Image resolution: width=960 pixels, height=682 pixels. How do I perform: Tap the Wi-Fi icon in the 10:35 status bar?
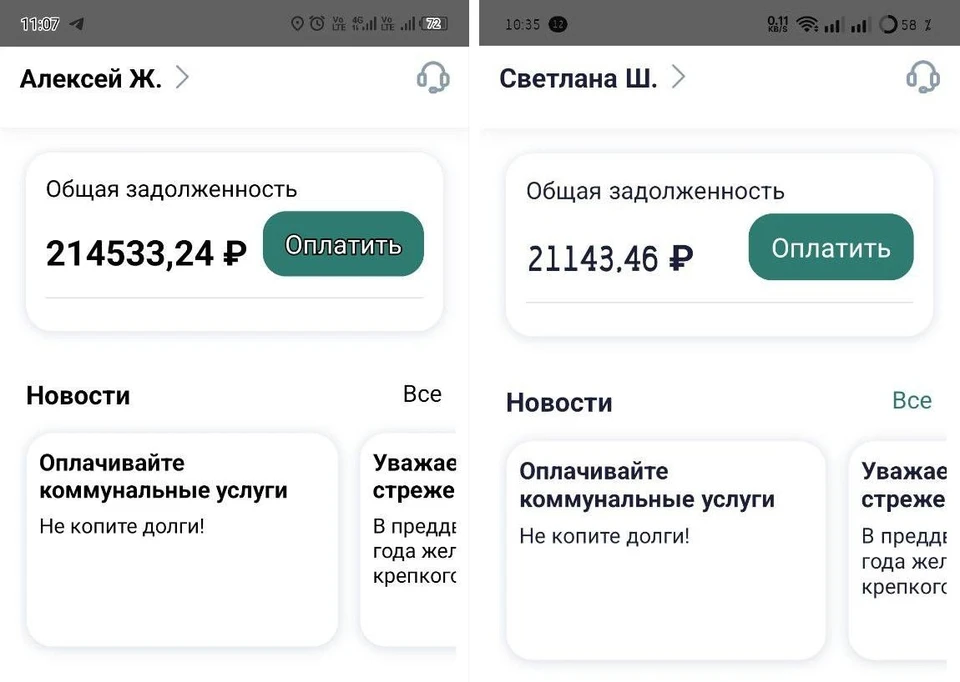pos(808,24)
